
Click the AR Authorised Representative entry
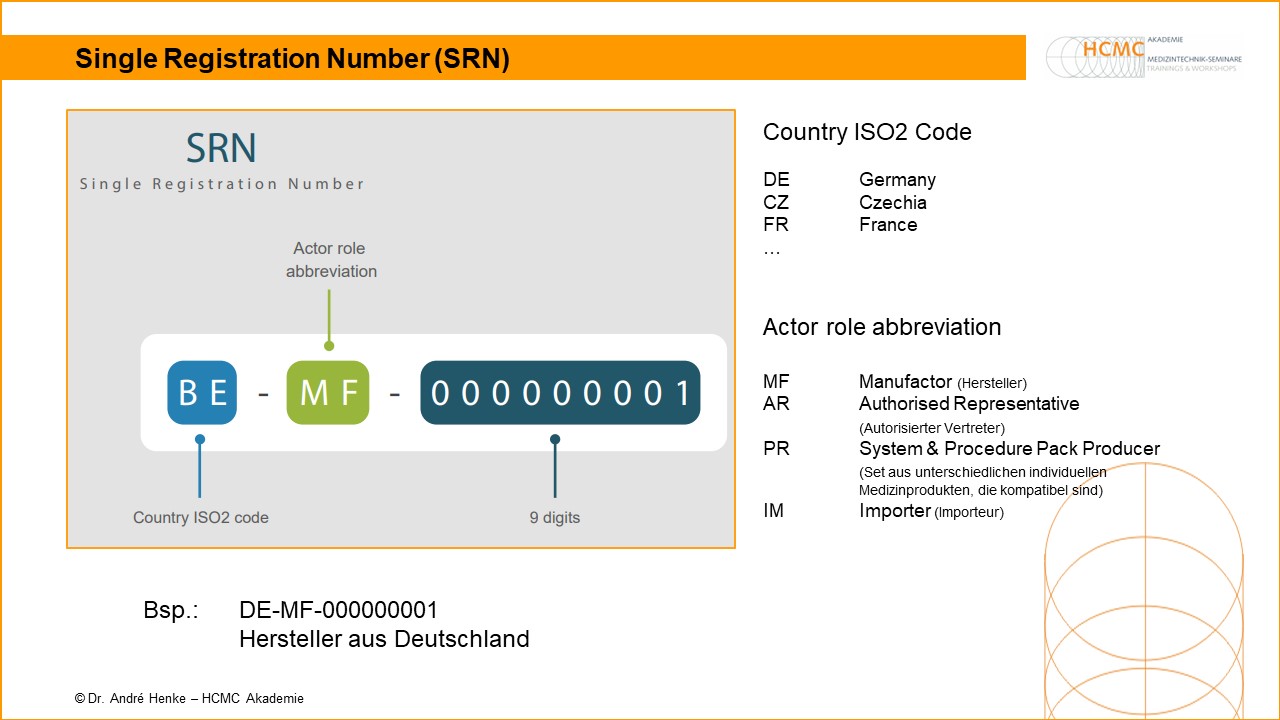coord(900,404)
